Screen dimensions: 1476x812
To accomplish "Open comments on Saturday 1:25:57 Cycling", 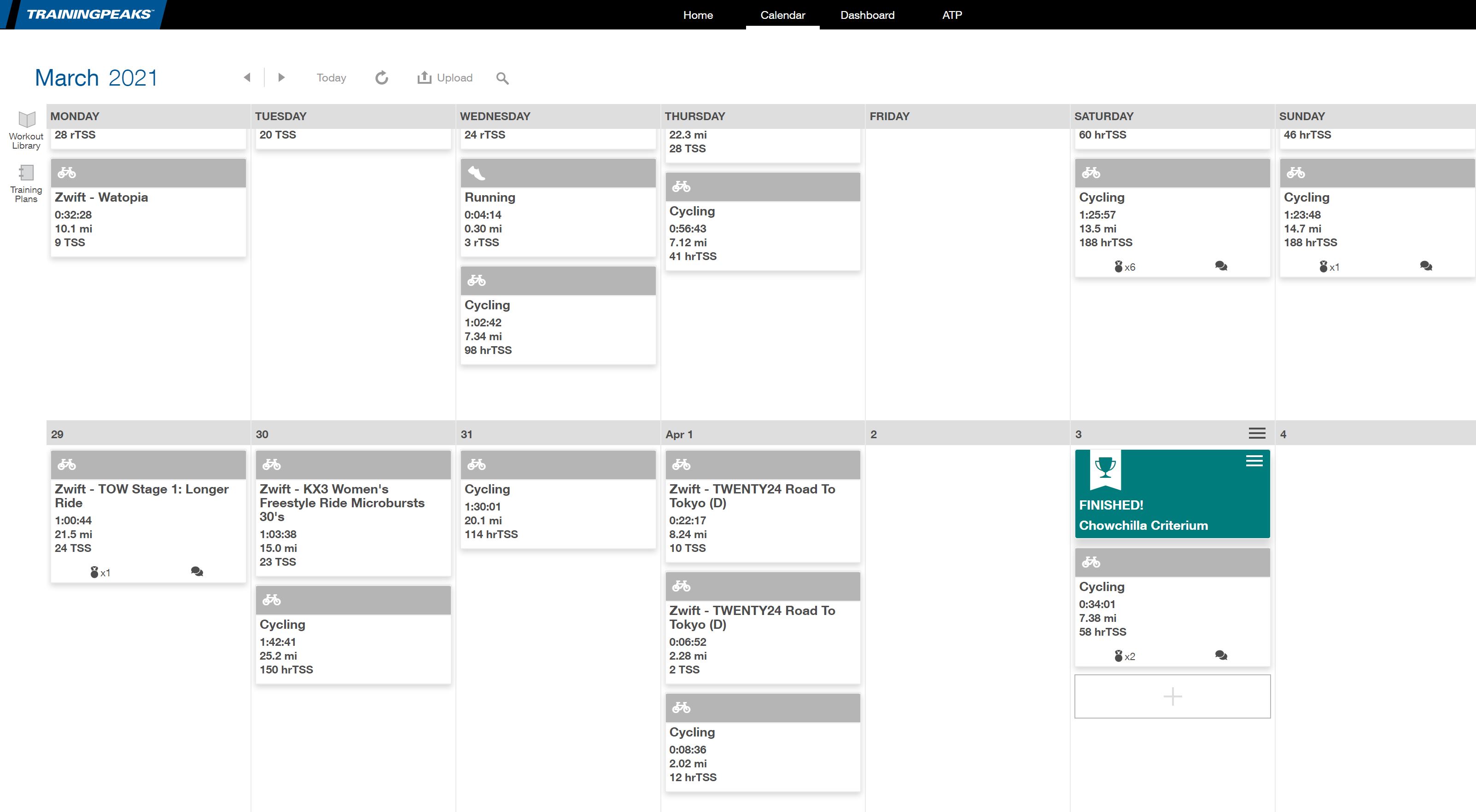I will 1221,266.
